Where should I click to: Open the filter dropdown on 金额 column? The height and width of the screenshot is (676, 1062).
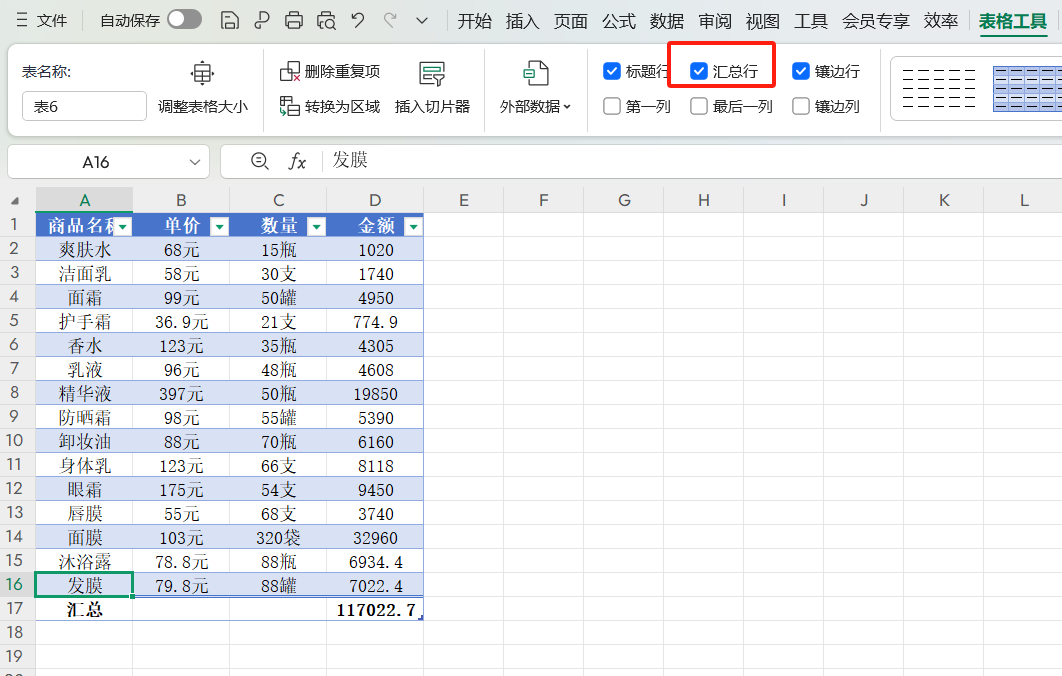tap(413, 226)
